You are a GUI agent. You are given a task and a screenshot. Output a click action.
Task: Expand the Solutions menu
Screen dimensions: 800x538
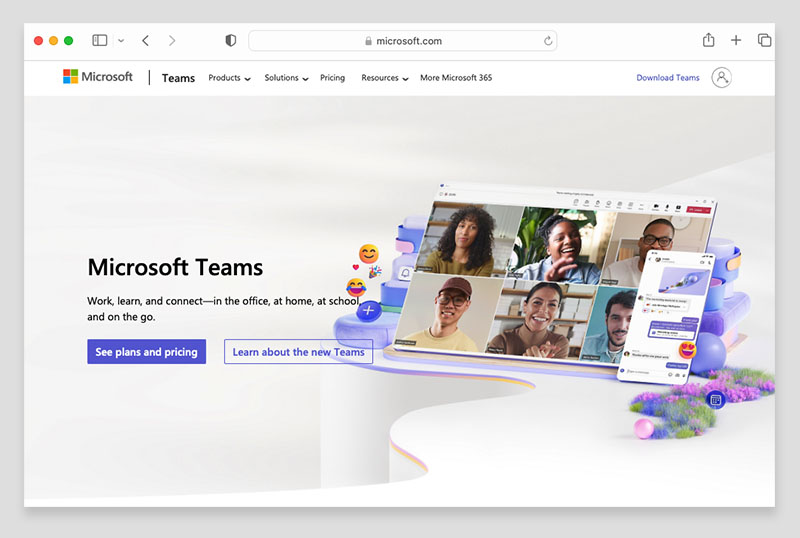[286, 78]
